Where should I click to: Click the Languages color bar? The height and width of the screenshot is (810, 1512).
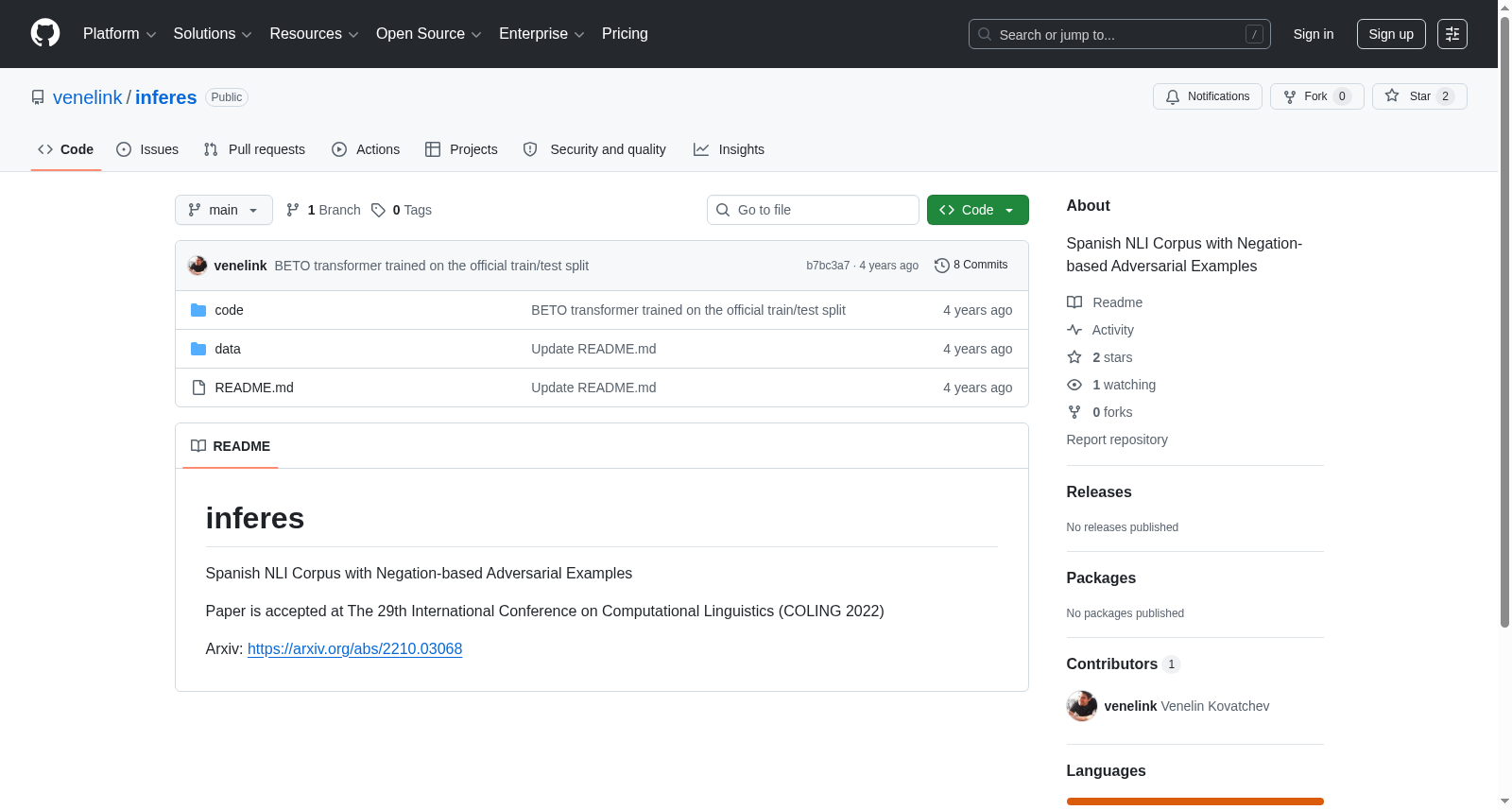1195,801
